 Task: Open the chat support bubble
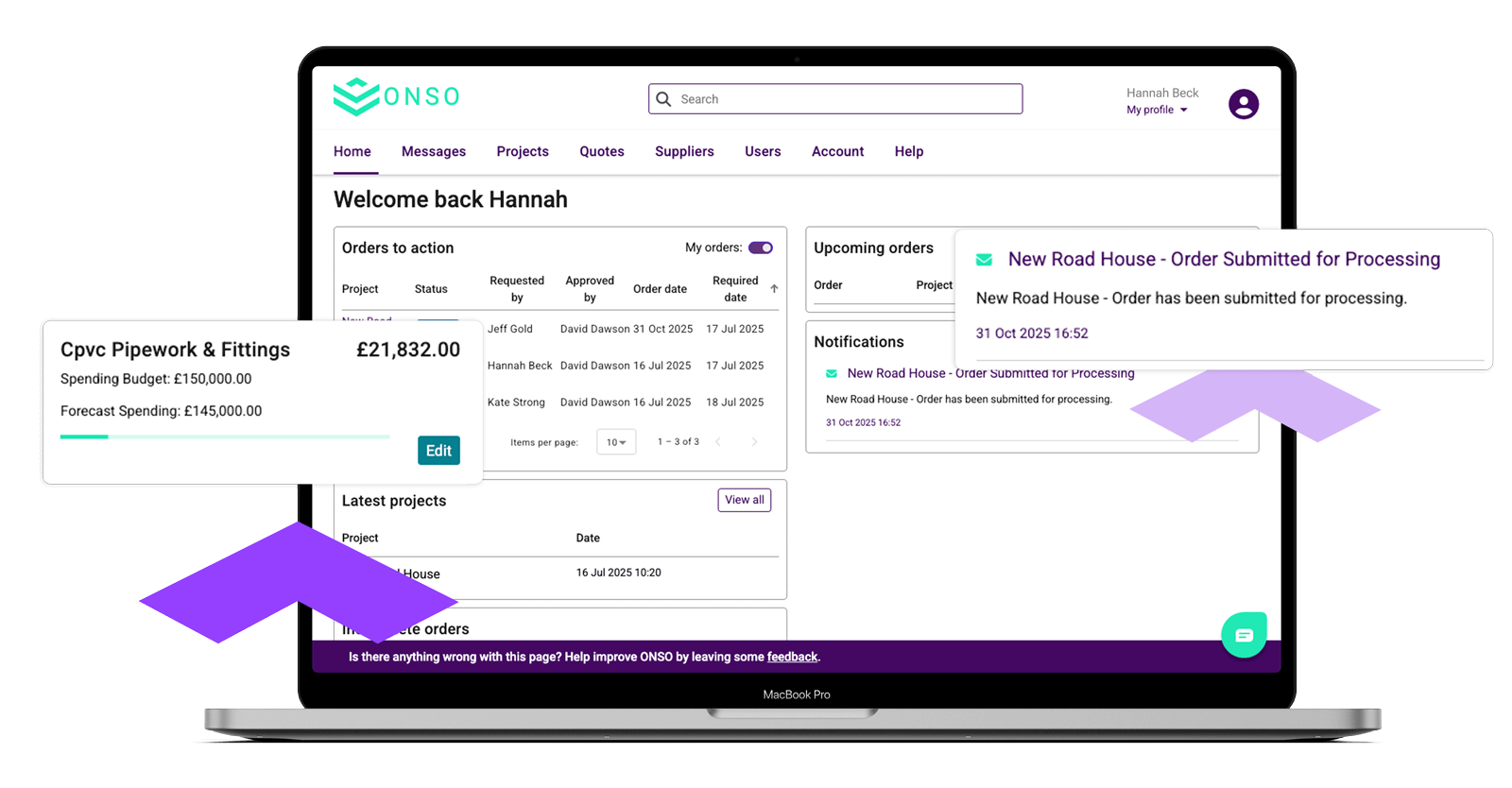(1244, 635)
